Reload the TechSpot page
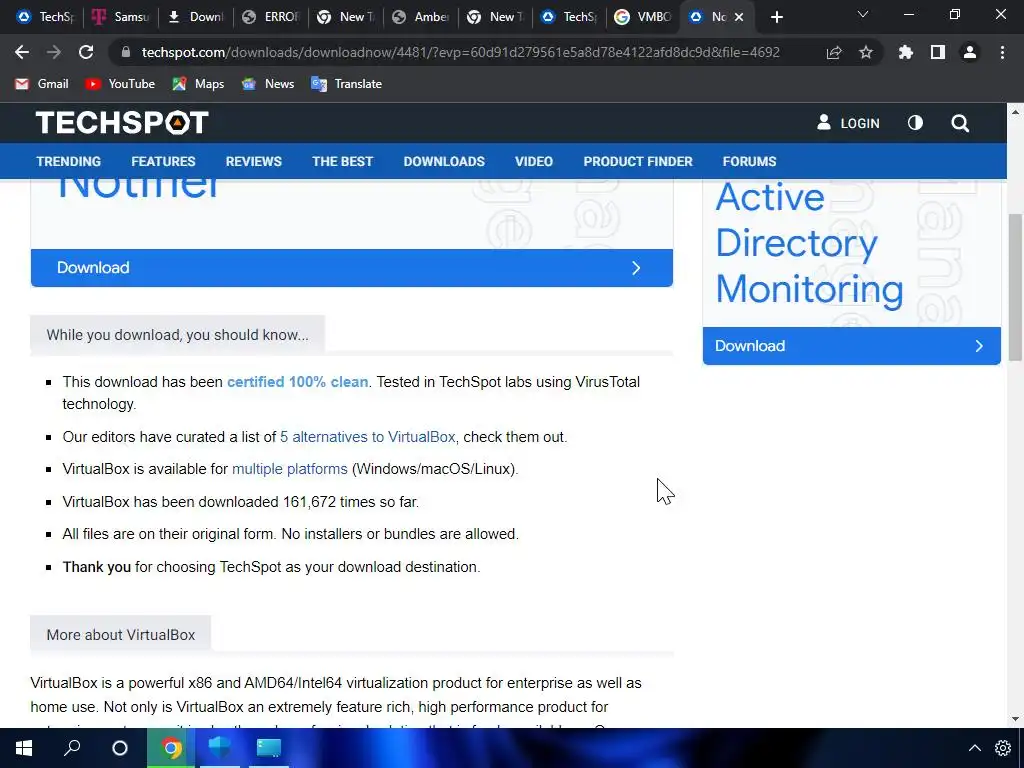1024x768 pixels. pyautogui.click(x=86, y=52)
